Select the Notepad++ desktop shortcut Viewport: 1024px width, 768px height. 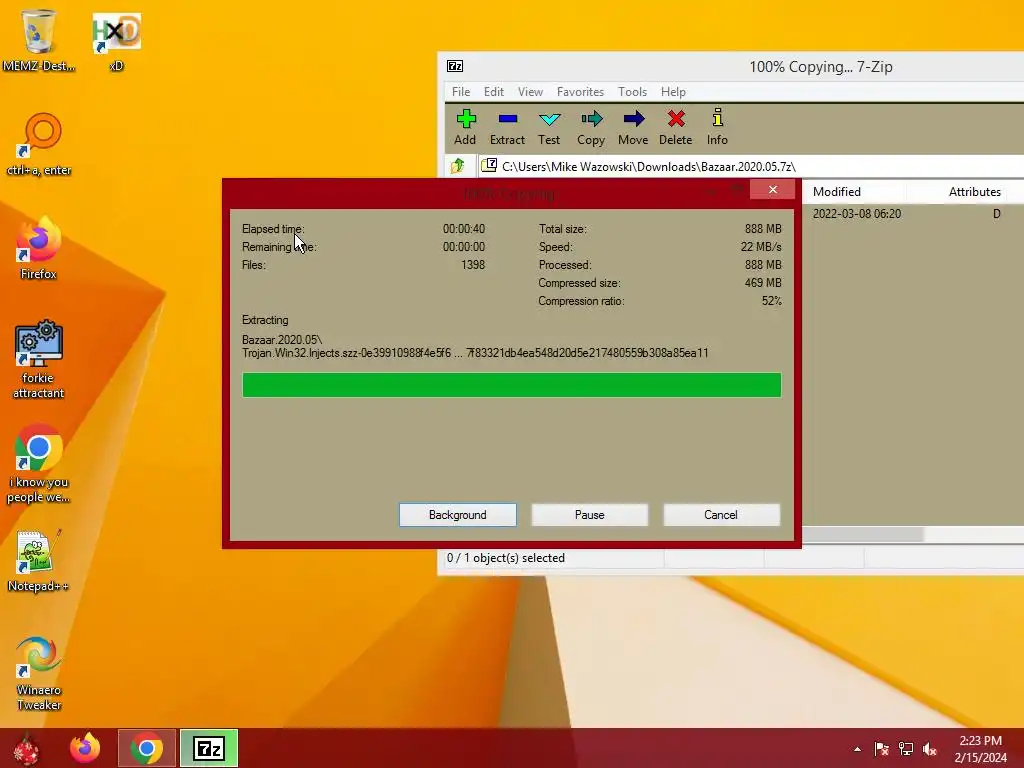[39, 562]
